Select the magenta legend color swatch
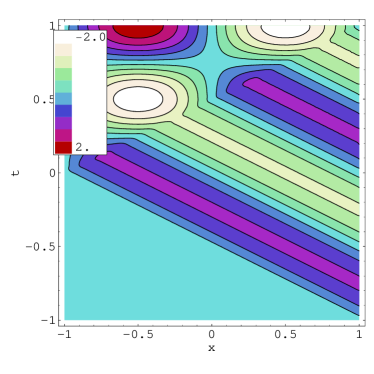This screenshot has width=374, height=374. click(63, 135)
